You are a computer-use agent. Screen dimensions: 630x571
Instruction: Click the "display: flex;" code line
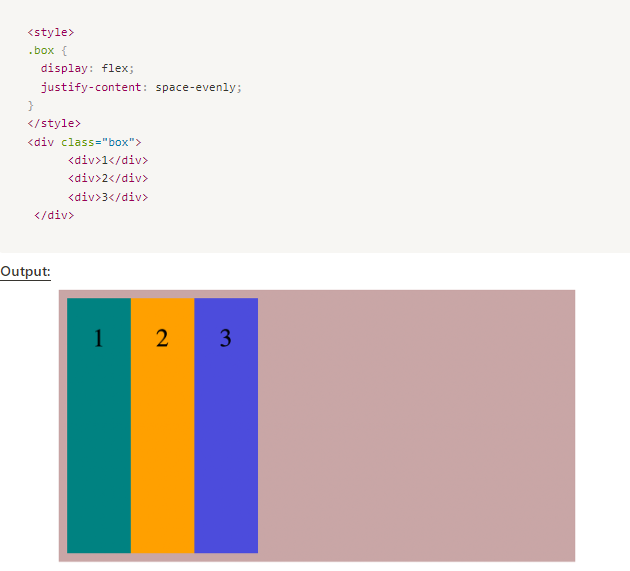87,68
